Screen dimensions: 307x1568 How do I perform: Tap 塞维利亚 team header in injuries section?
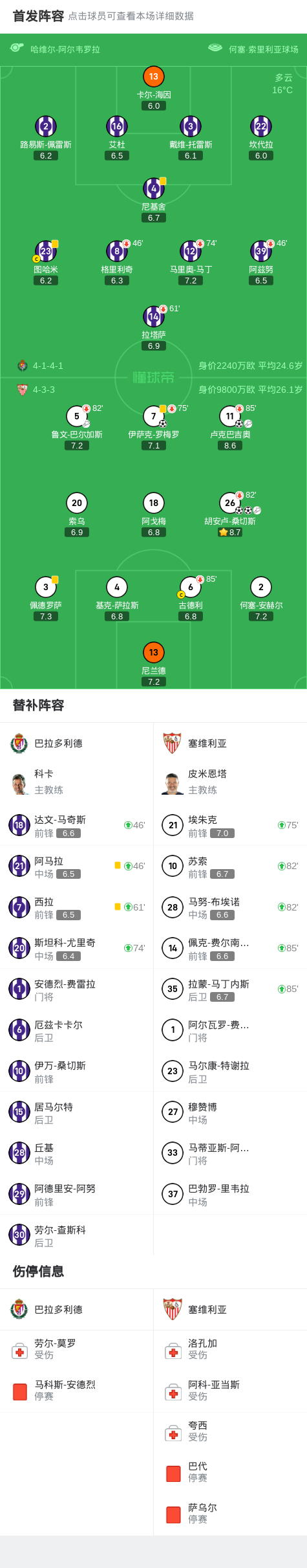coord(230,1309)
